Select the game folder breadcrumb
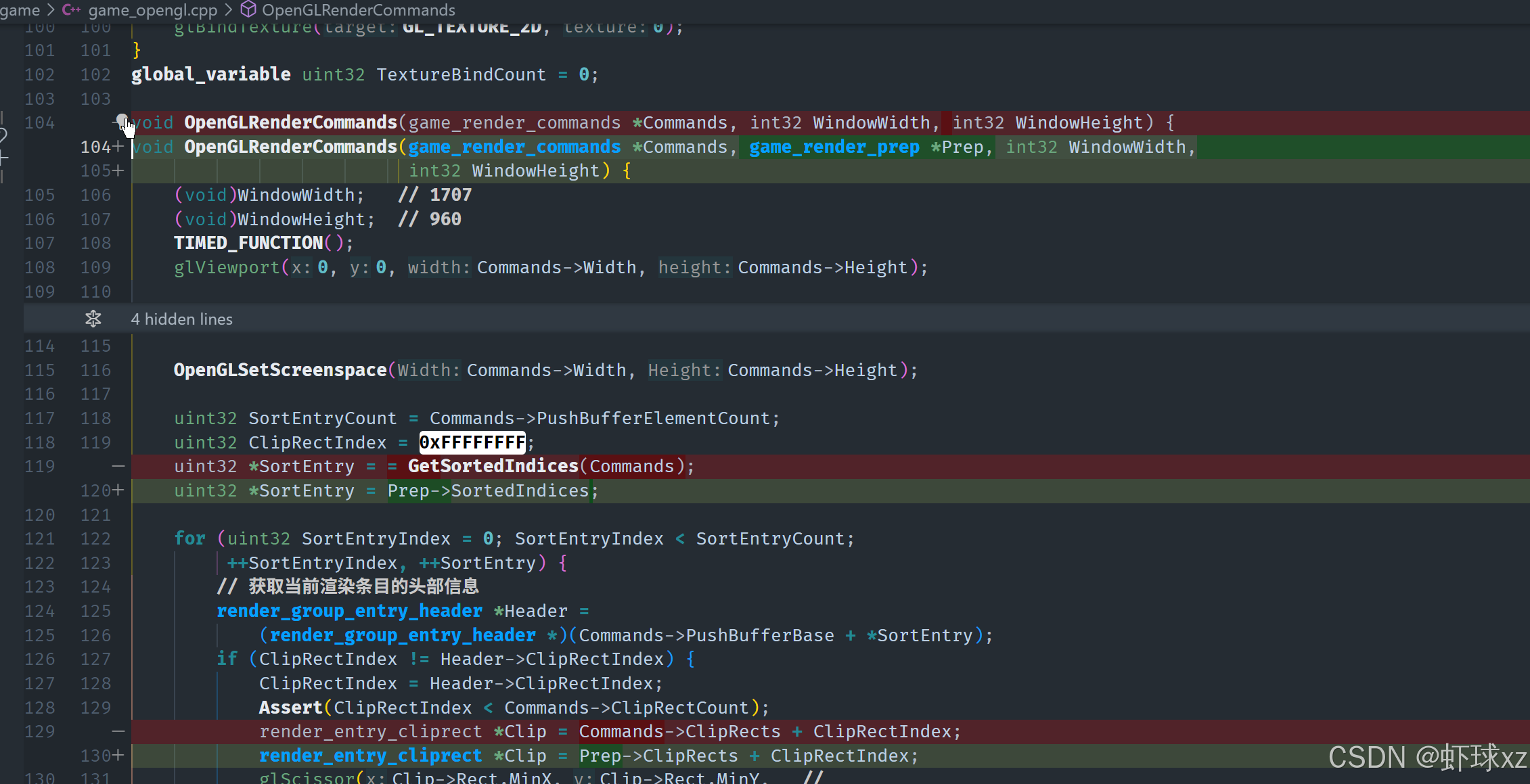The image size is (1530, 784). (x=20, y=9)
